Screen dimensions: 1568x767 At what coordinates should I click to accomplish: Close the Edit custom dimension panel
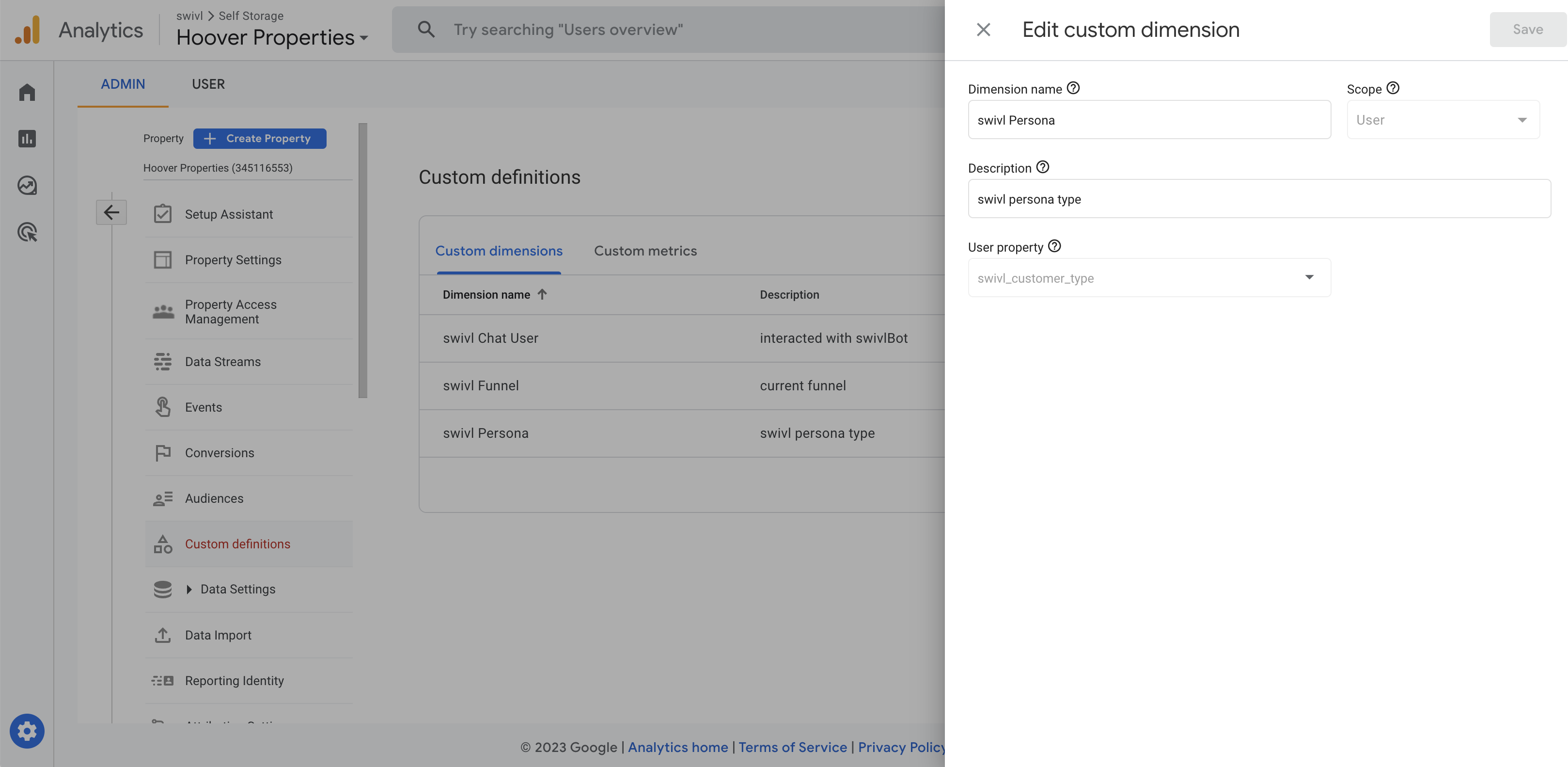point(983,29)
